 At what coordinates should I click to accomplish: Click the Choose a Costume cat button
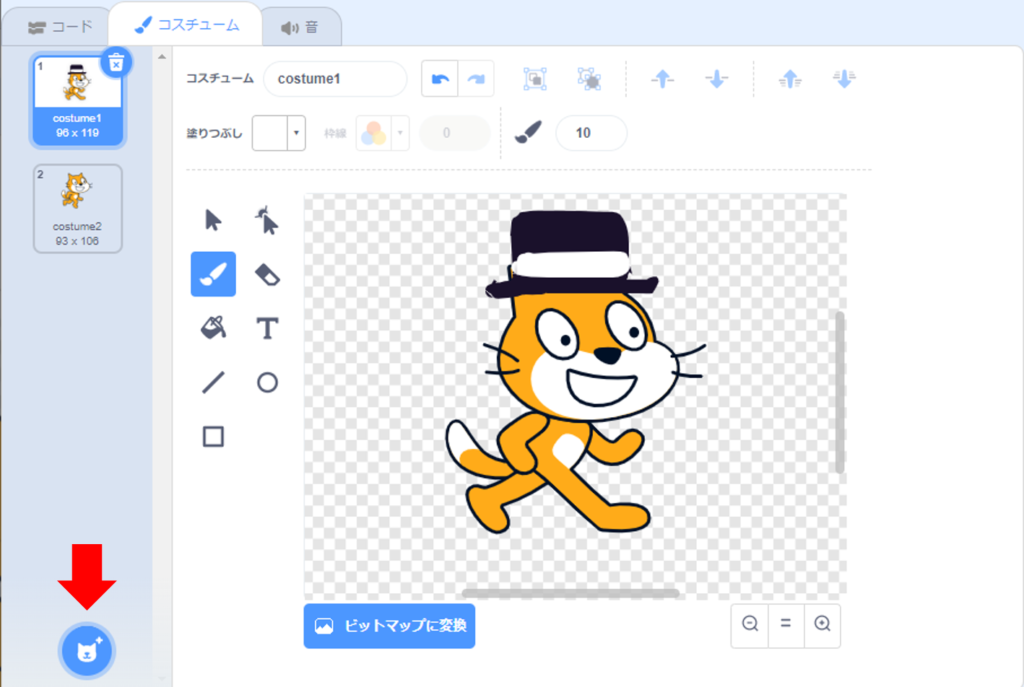tap(87, 651)
